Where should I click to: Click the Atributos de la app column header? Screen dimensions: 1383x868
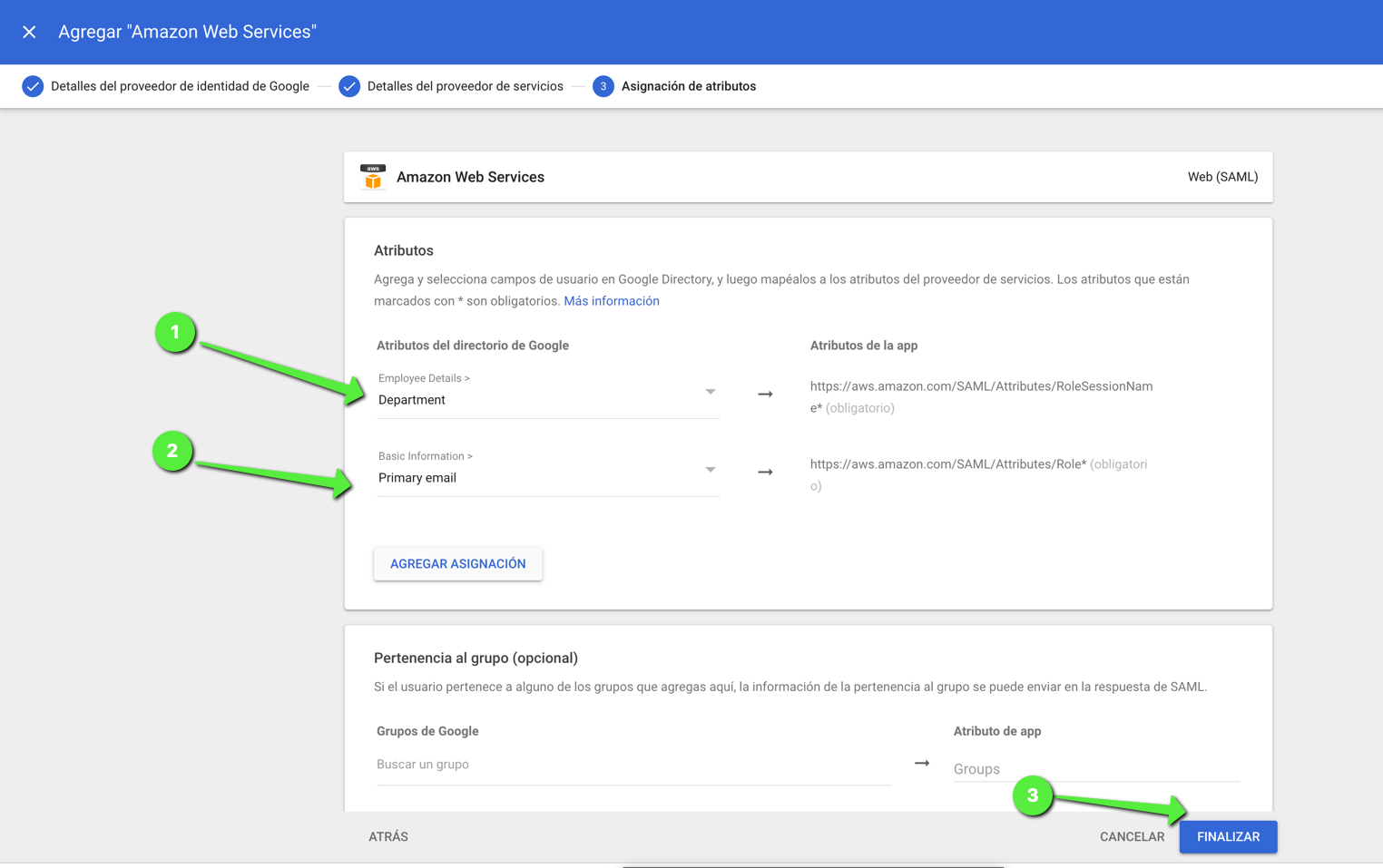point(864,346)
